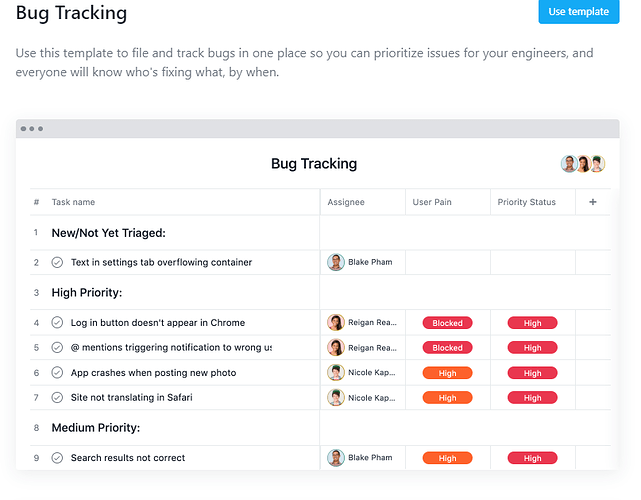Open Blake Pham avatar on row 2
The height and width of the screenshot is (500, 641).
coord(336,262)
